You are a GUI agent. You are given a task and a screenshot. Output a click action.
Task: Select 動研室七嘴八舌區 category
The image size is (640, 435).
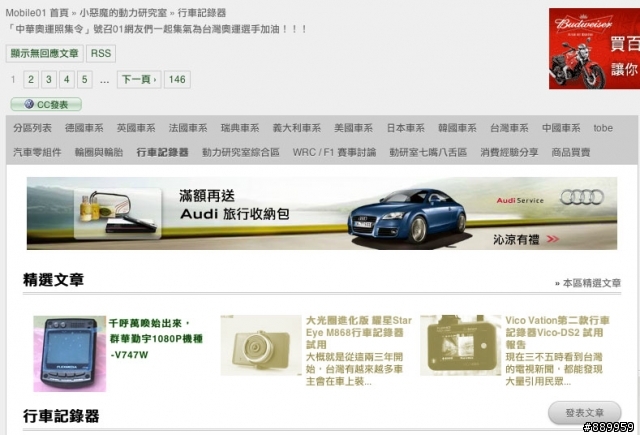click(428, 152)
